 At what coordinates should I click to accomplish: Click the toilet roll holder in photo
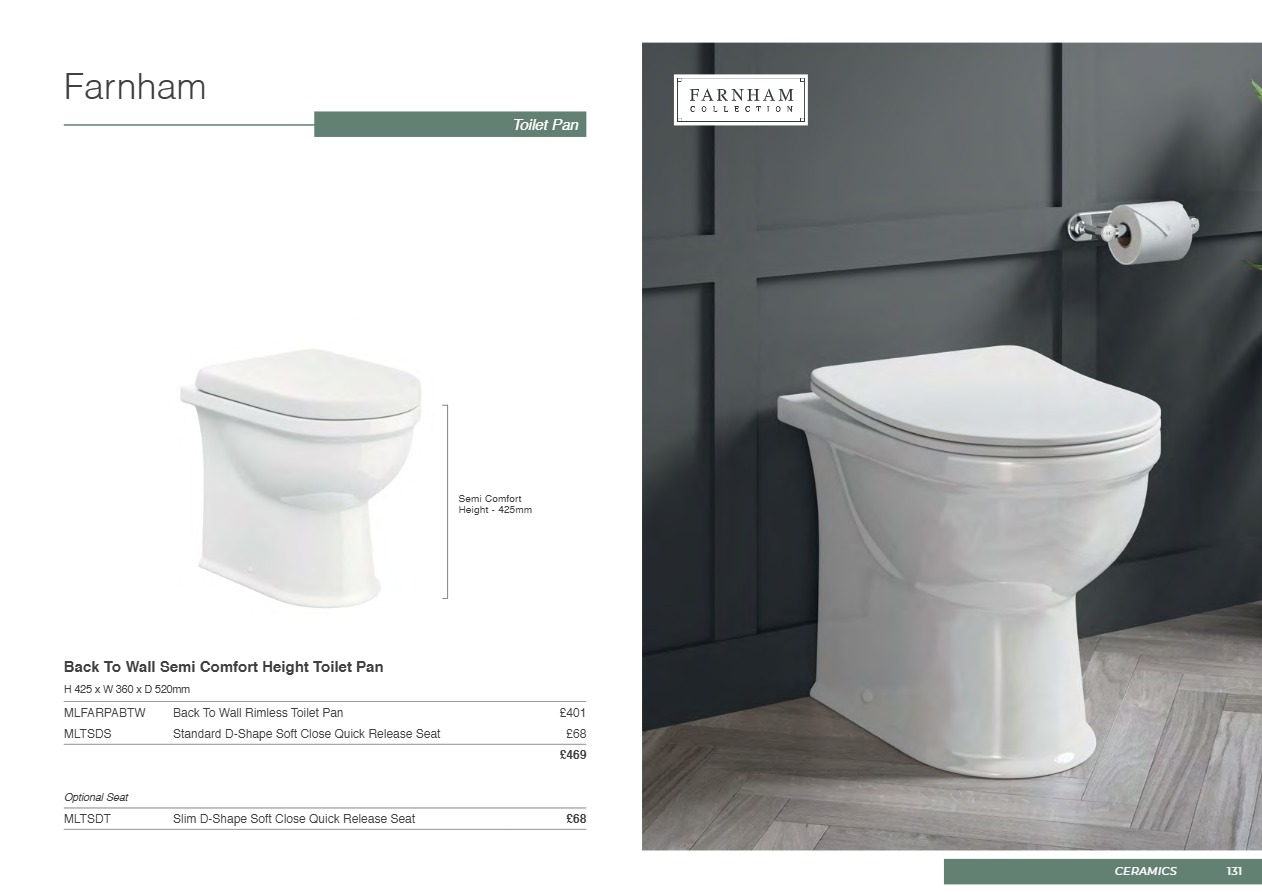[1131, 231]
